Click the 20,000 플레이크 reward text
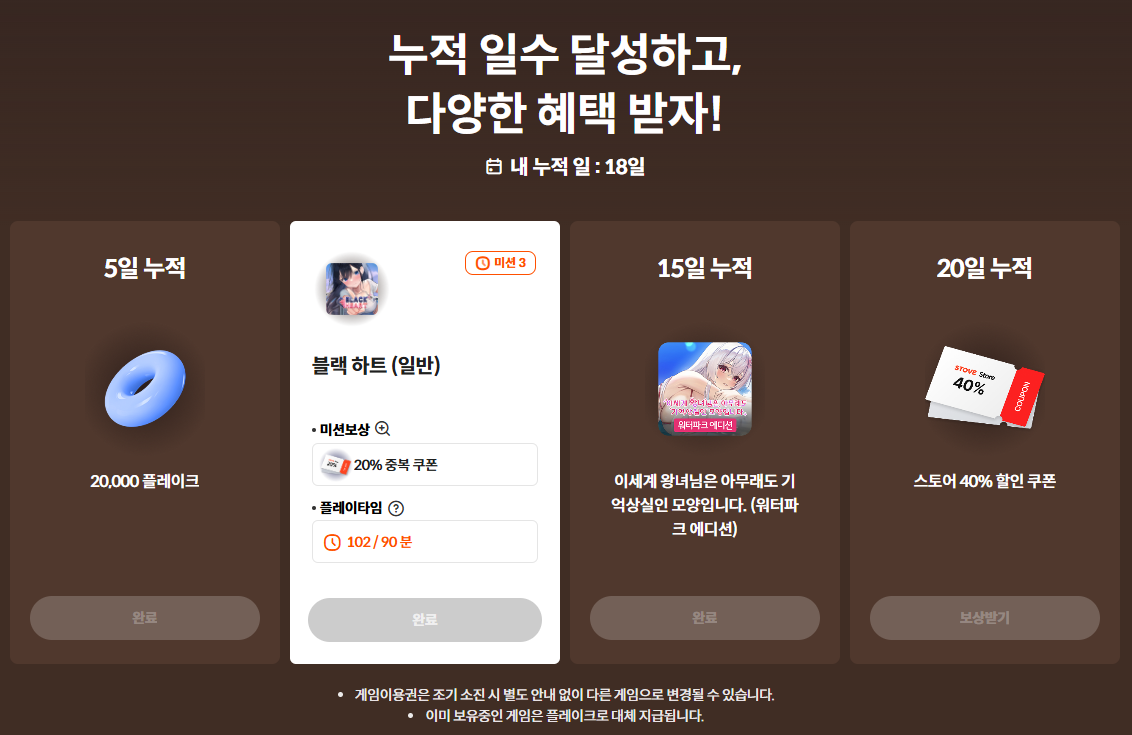This screenshot has width=1132, height=735. tap(144, 481)
